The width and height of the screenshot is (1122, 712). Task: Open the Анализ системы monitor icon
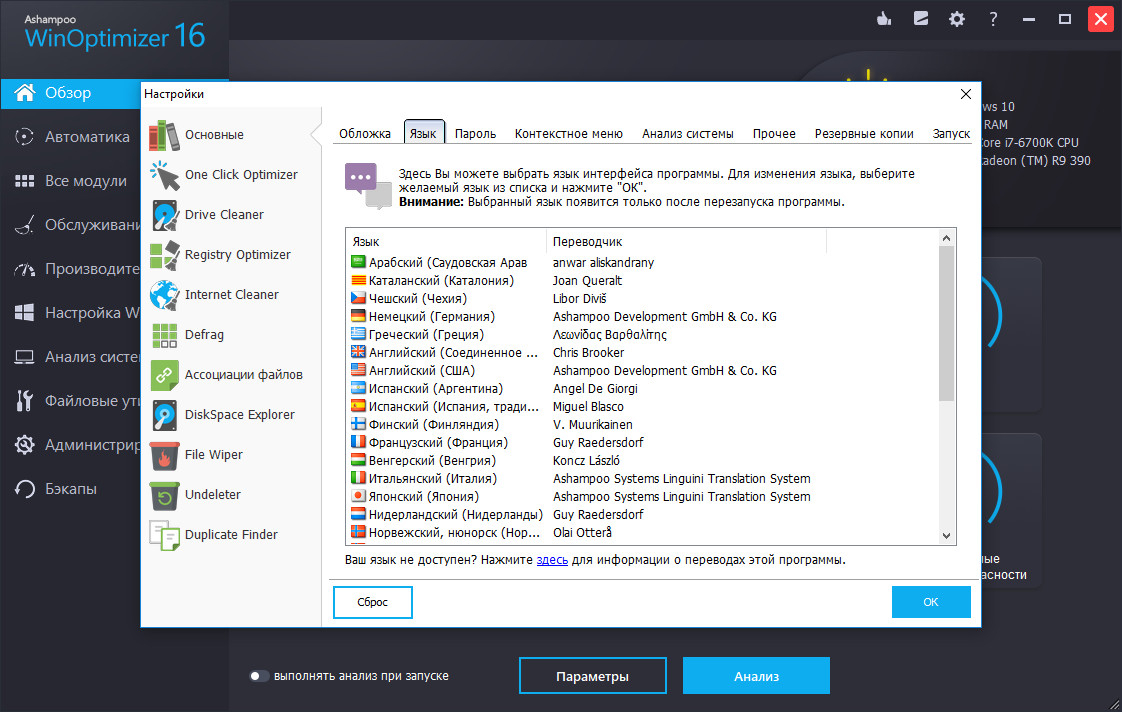click(24, 357)
